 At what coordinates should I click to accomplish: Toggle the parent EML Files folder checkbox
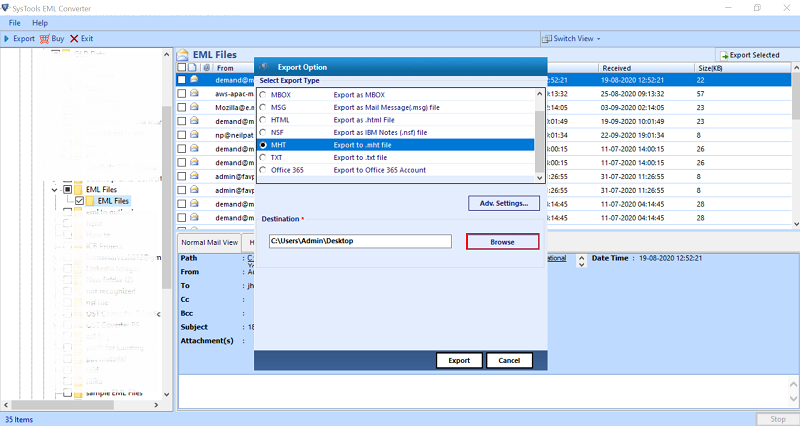[67, 189]
